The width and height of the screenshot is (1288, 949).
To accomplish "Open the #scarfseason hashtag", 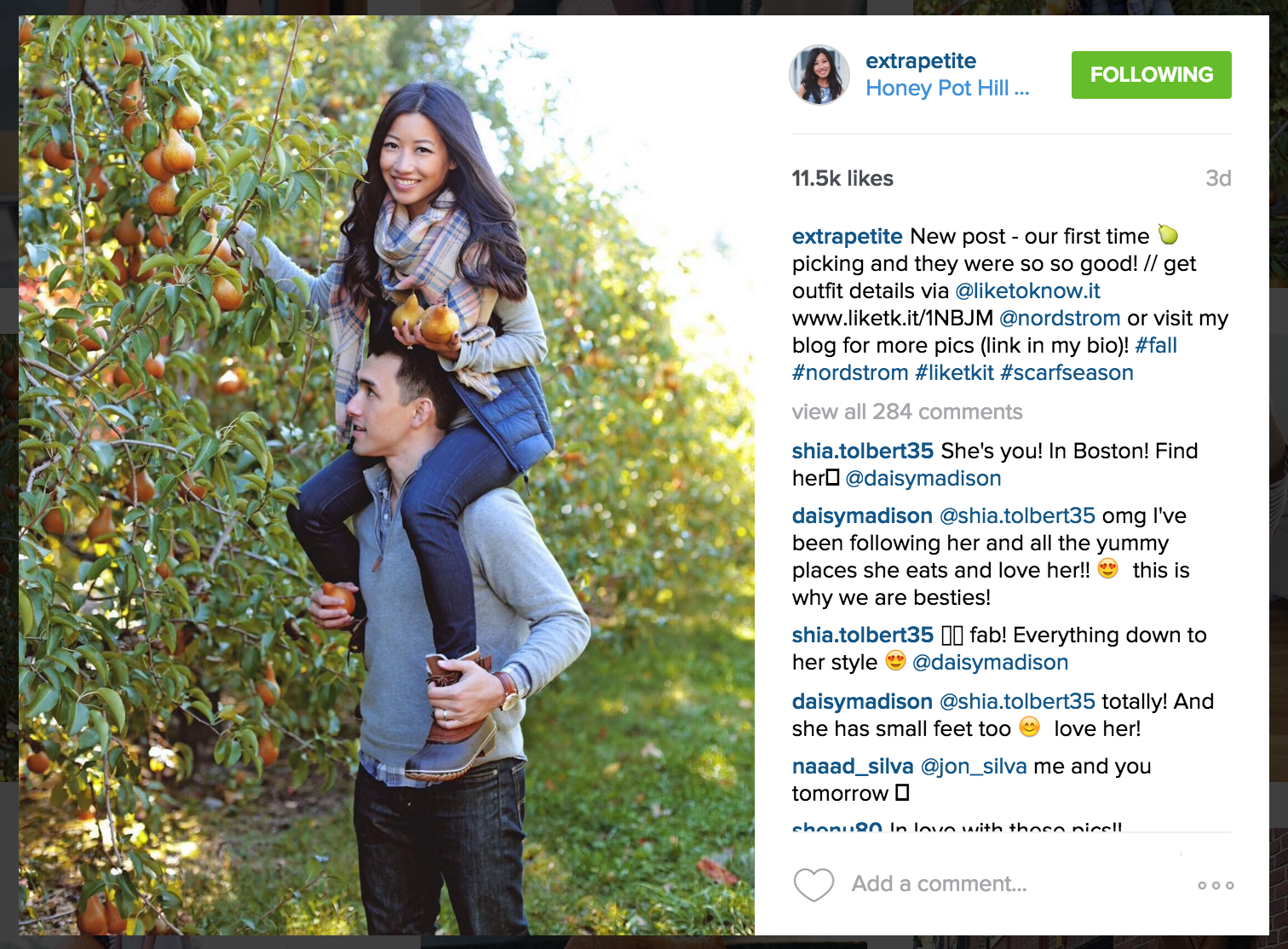I will [x=1067, y=373].
